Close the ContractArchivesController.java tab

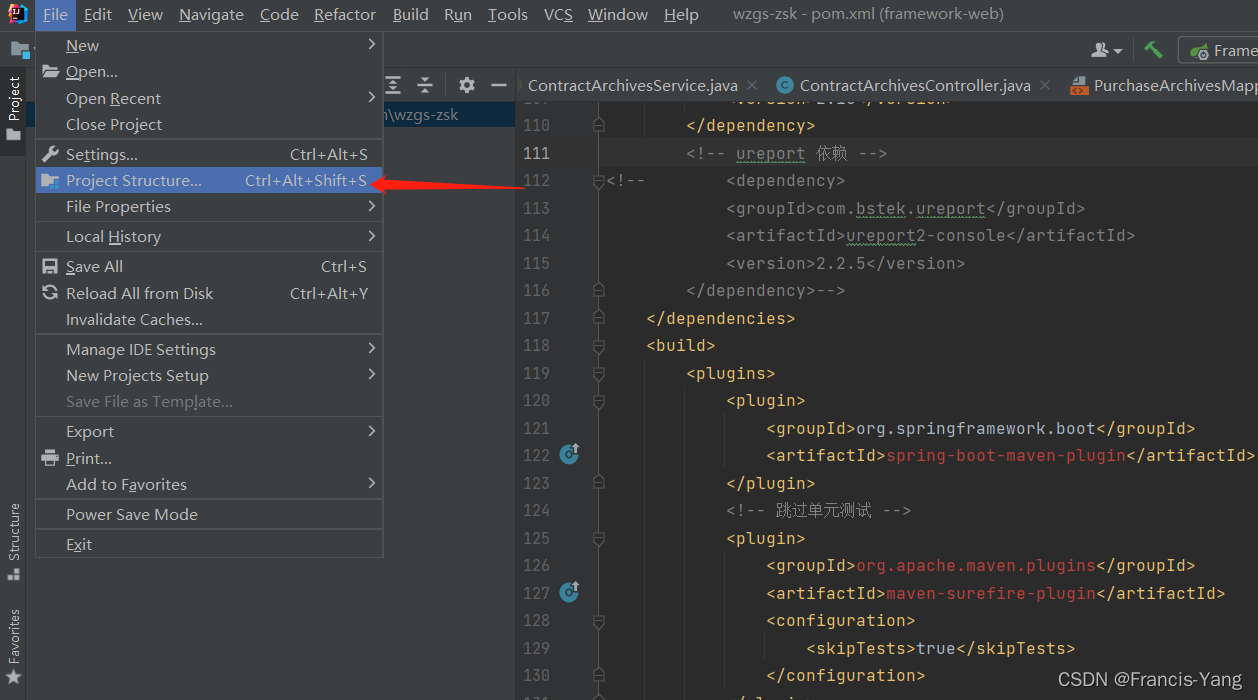pyautogui.click(x=1044, y=86)
